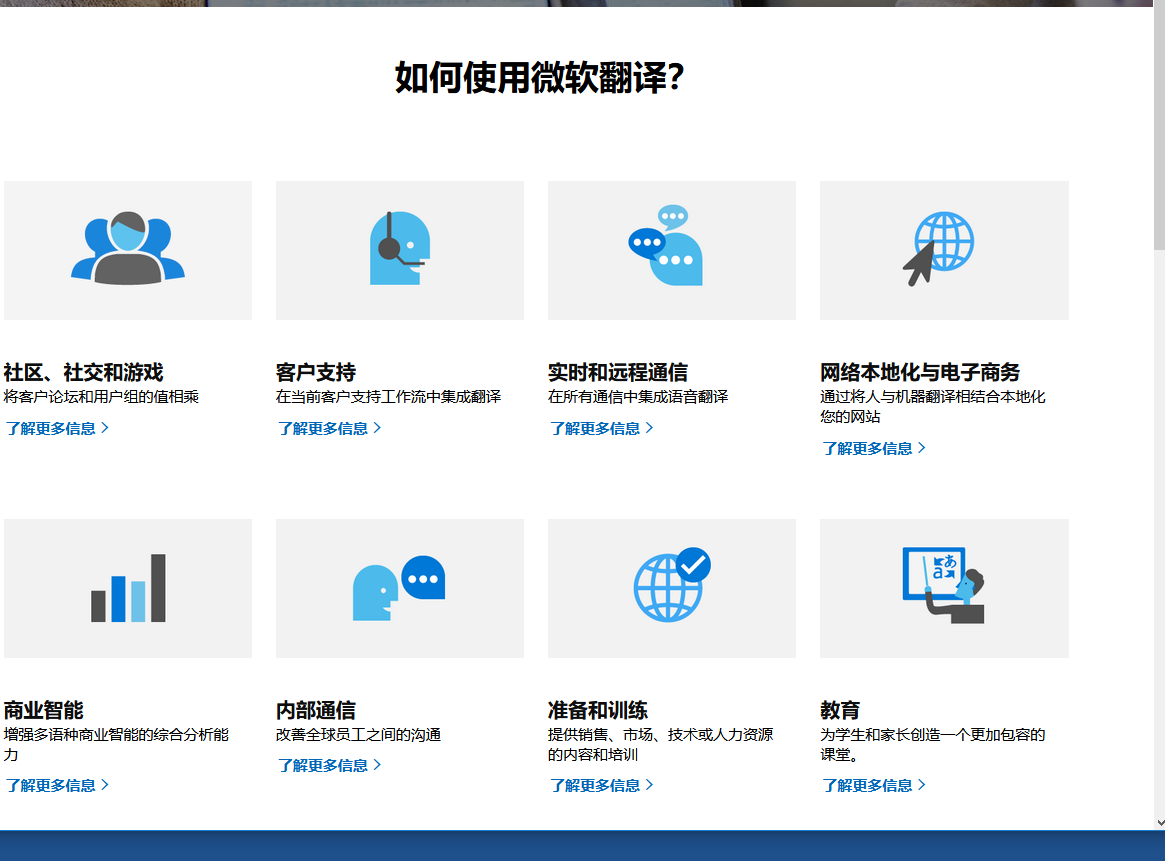Click description 提供销售、市场、技术或人力资源的内容和培训
Image resolution: width=1165 pixels, height=861 pixels.
(x=661, y=744)
